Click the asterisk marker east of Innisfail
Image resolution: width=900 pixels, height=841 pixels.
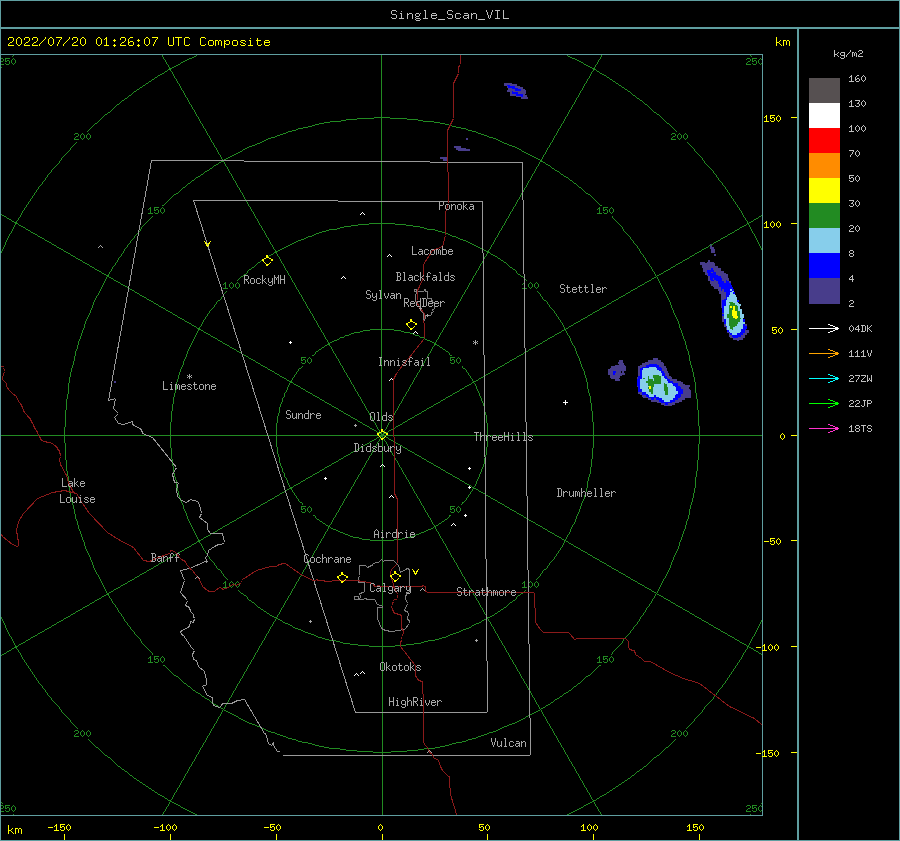click(475, 343)
